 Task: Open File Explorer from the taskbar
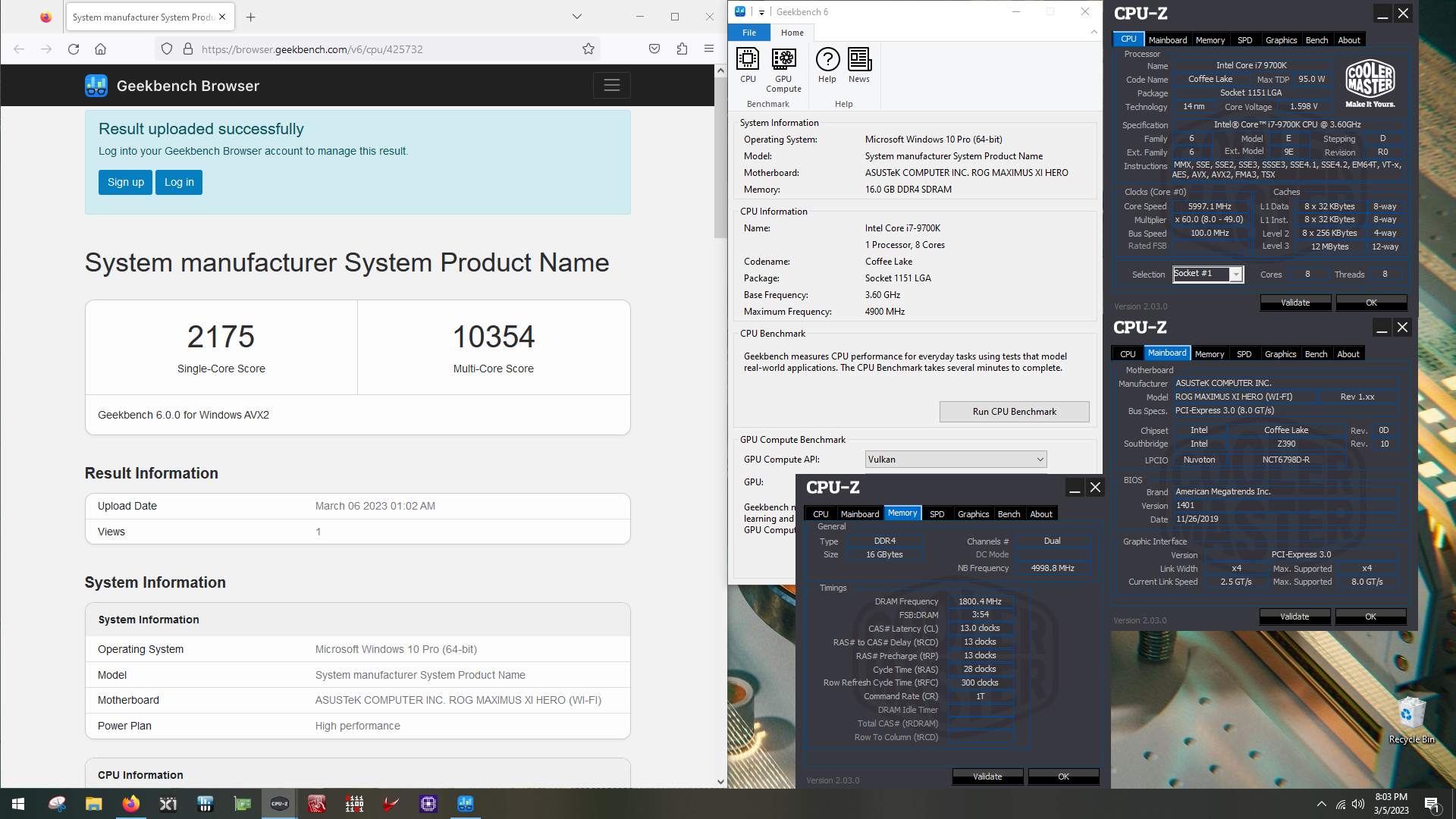[93, 804]
